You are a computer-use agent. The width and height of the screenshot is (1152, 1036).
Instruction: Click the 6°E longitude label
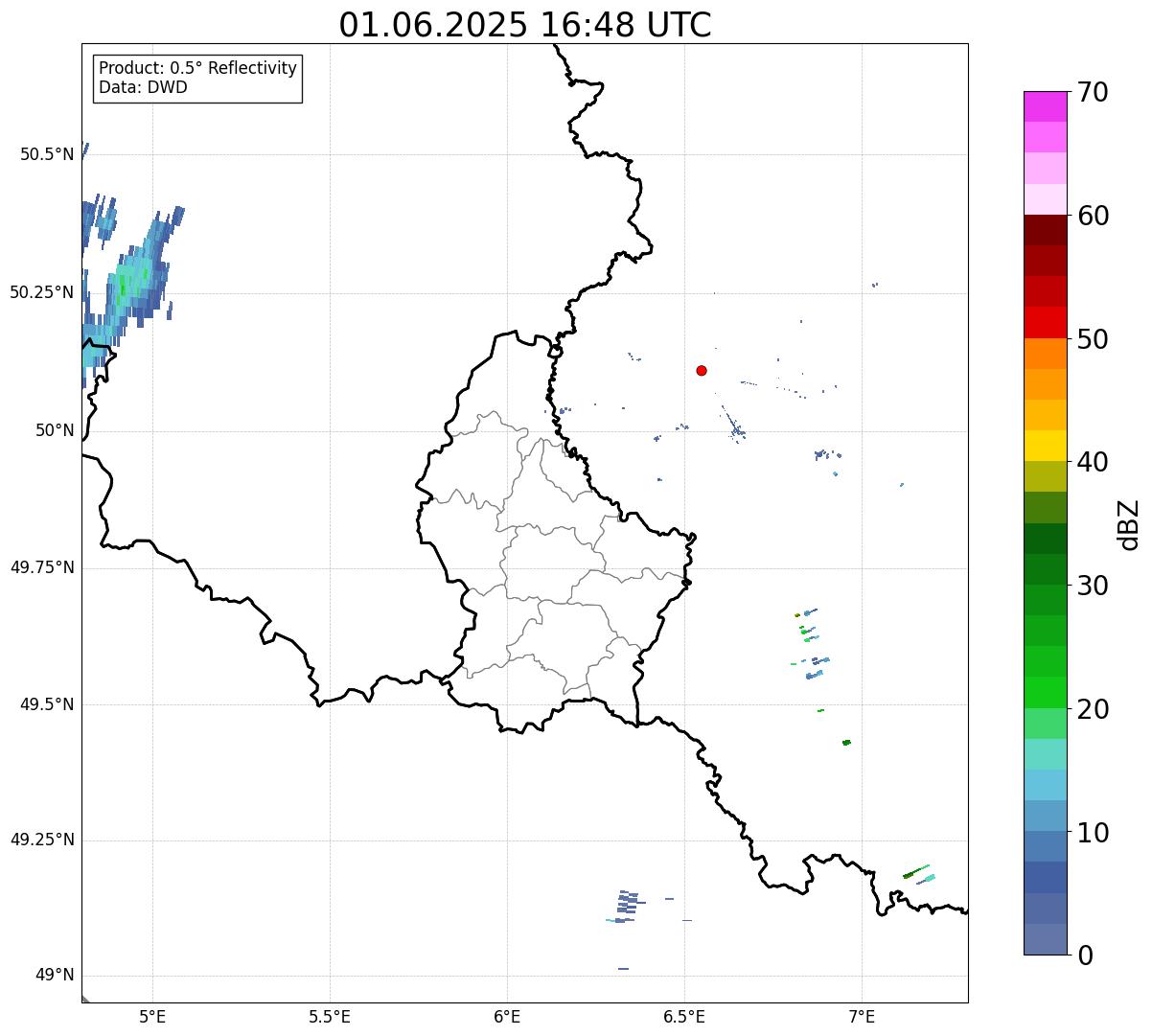point(507,1017)
